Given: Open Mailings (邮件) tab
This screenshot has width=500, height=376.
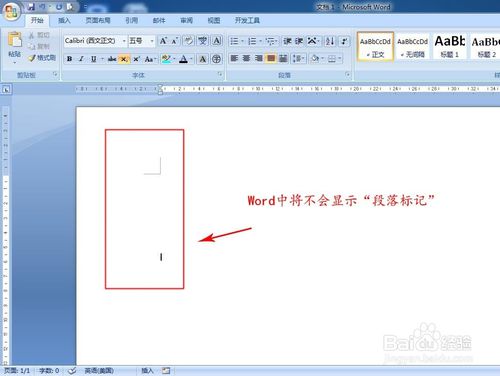Looking at the screenshot, I should (159, 20).
